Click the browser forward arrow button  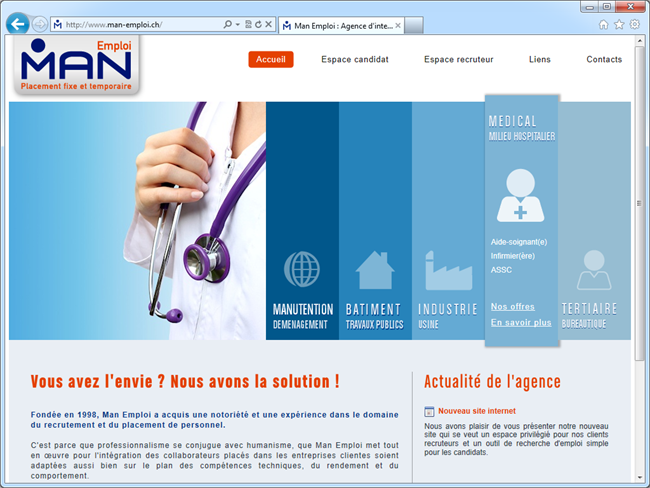pyautogui.click(x=39, y=24)
